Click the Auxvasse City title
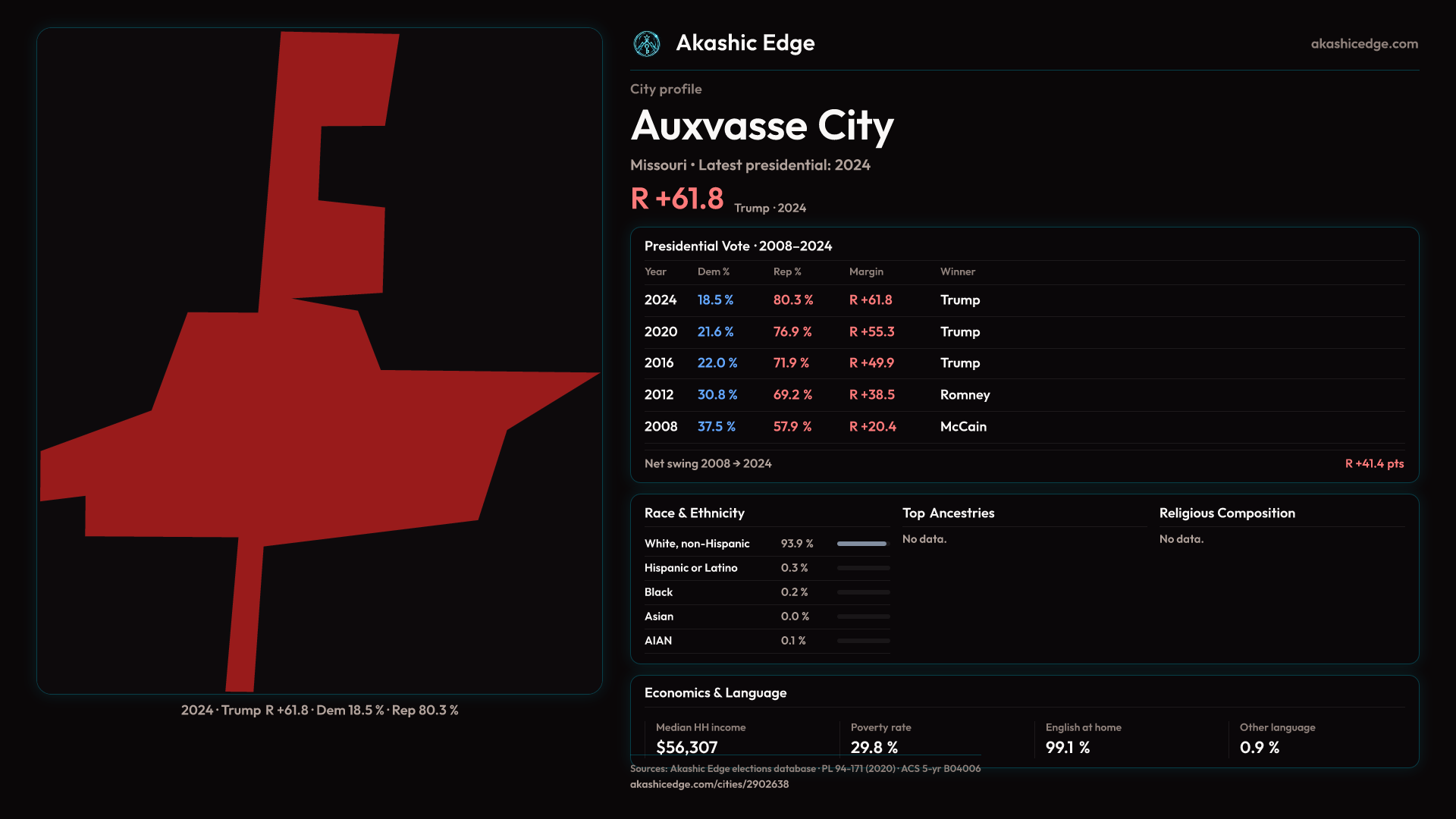1456x819 pixels. click(x=762, y=126)
